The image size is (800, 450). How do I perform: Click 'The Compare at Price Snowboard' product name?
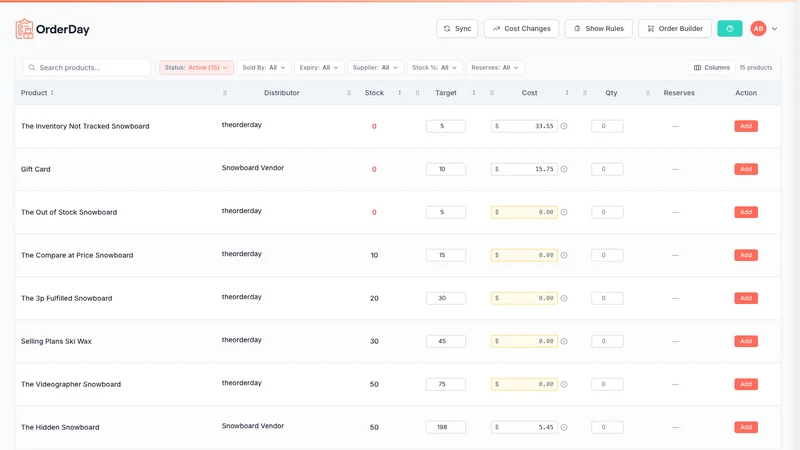(77, 255)
